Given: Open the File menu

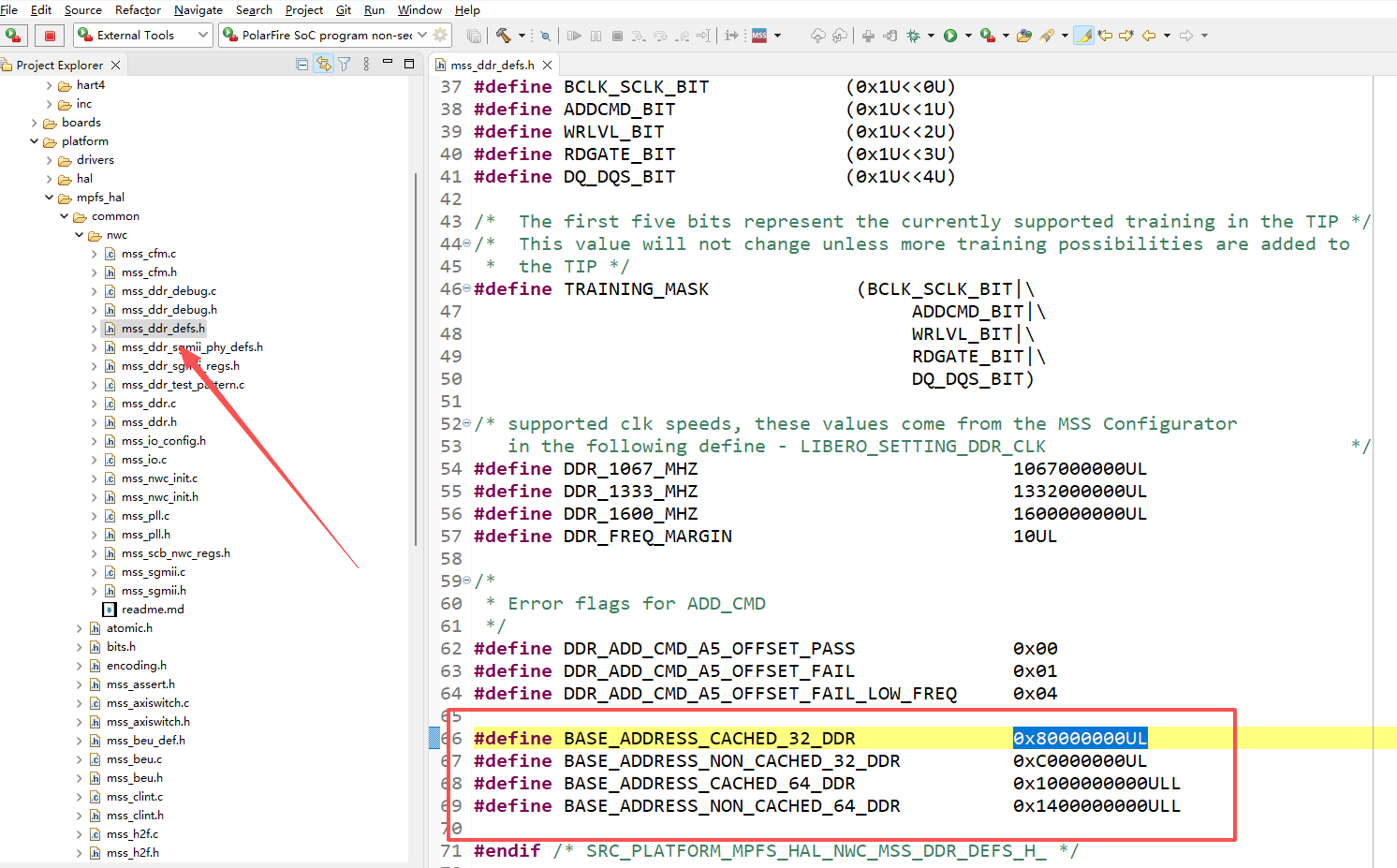Looking at the screenshot, I should 9,9.
